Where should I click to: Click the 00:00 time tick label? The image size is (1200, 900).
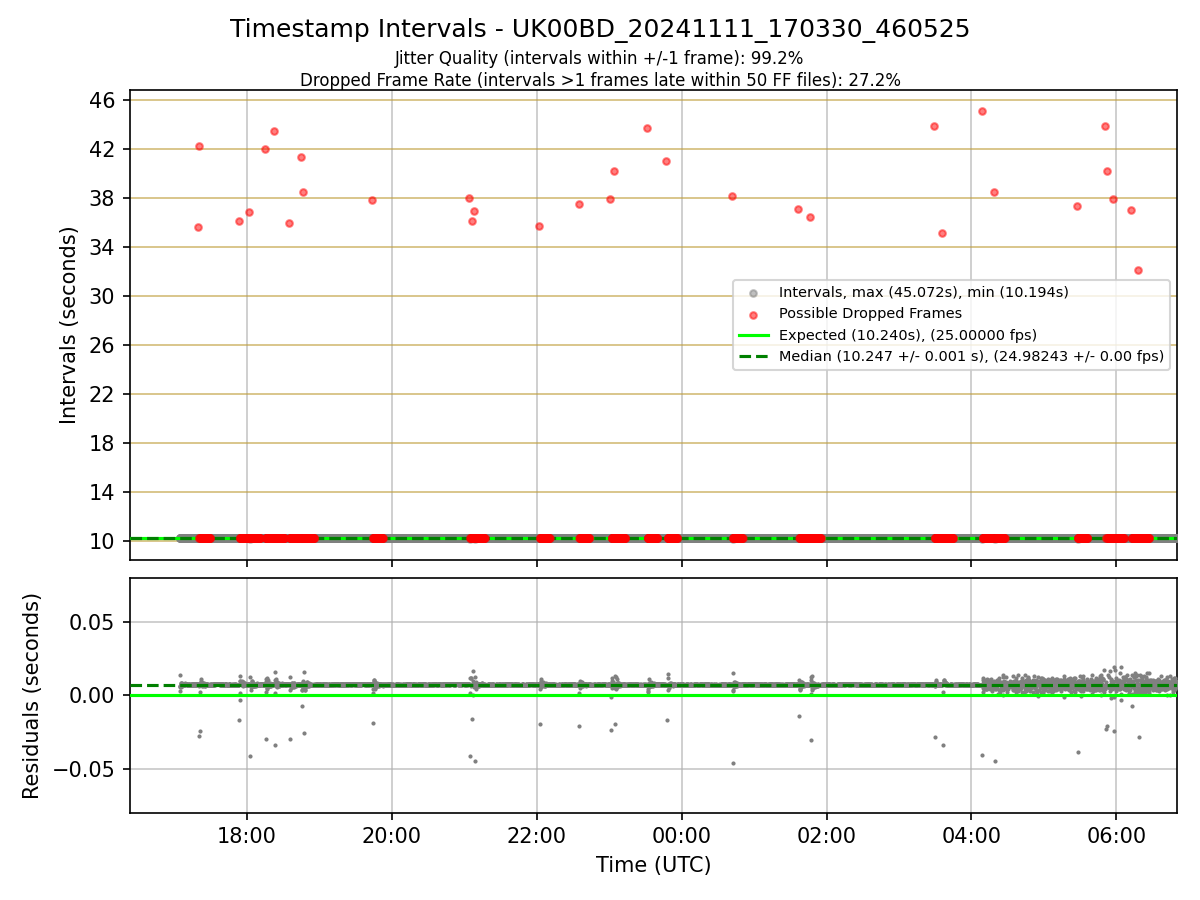[682, 835]
